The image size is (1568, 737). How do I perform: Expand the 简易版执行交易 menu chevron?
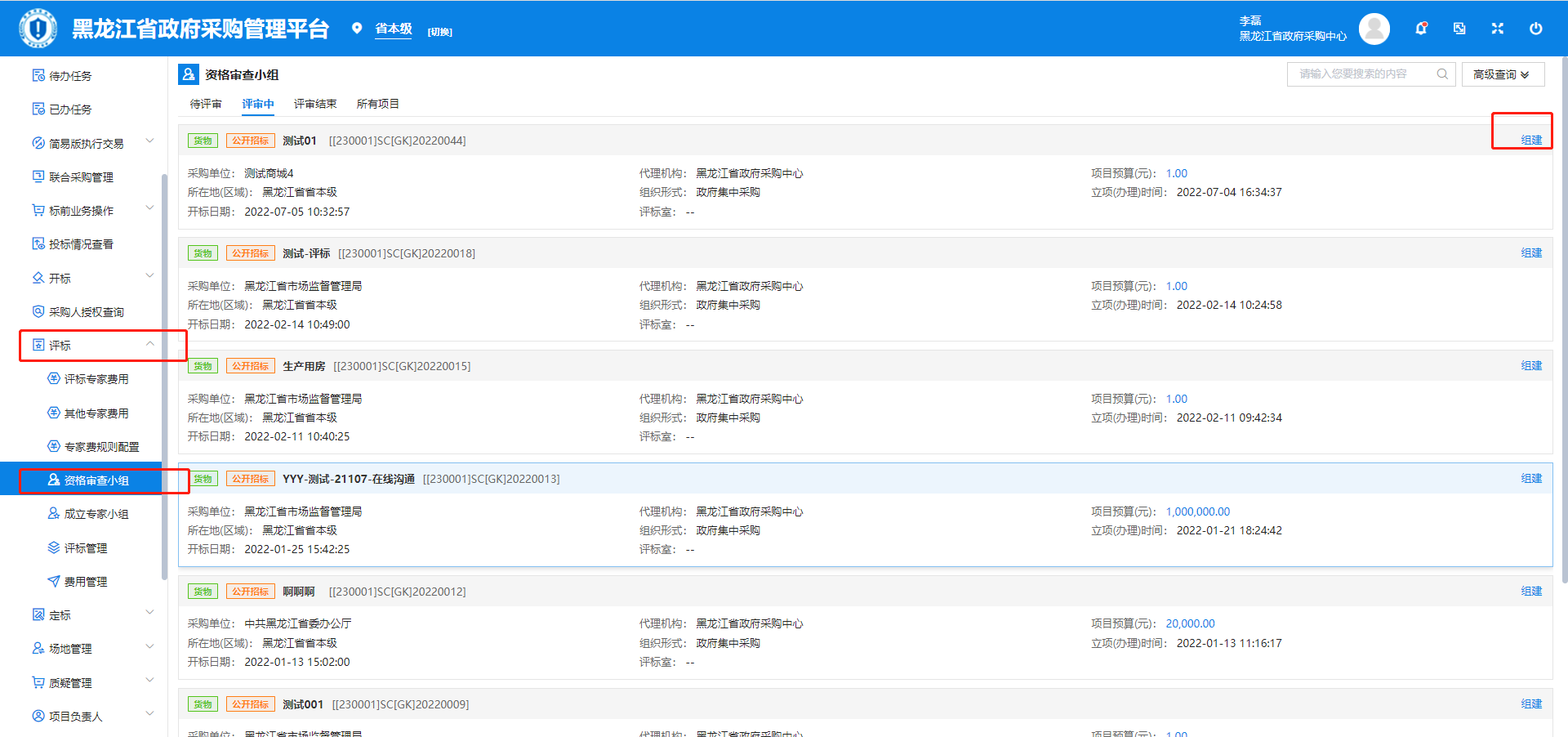[x=149, y=141]
